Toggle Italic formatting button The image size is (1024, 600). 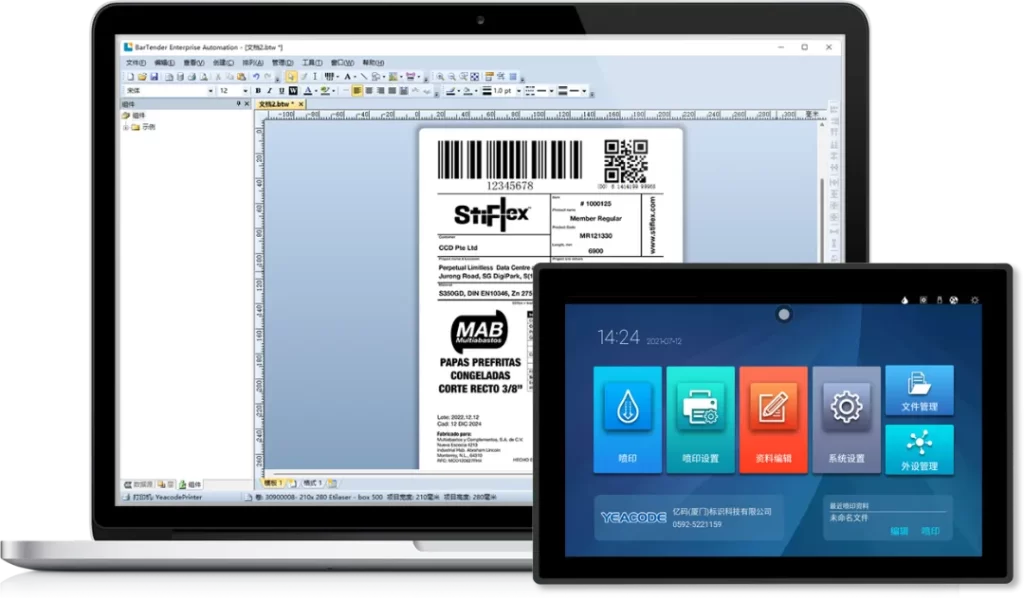(269, 90)
